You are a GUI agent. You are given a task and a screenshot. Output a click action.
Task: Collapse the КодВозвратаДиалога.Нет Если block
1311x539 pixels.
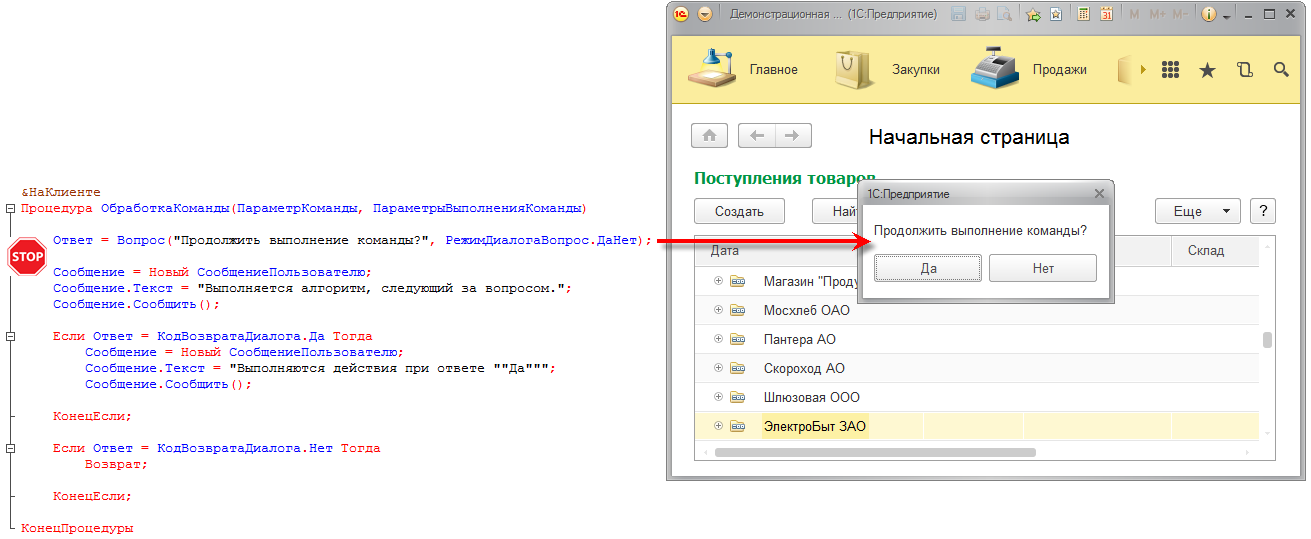coord(10,449)
